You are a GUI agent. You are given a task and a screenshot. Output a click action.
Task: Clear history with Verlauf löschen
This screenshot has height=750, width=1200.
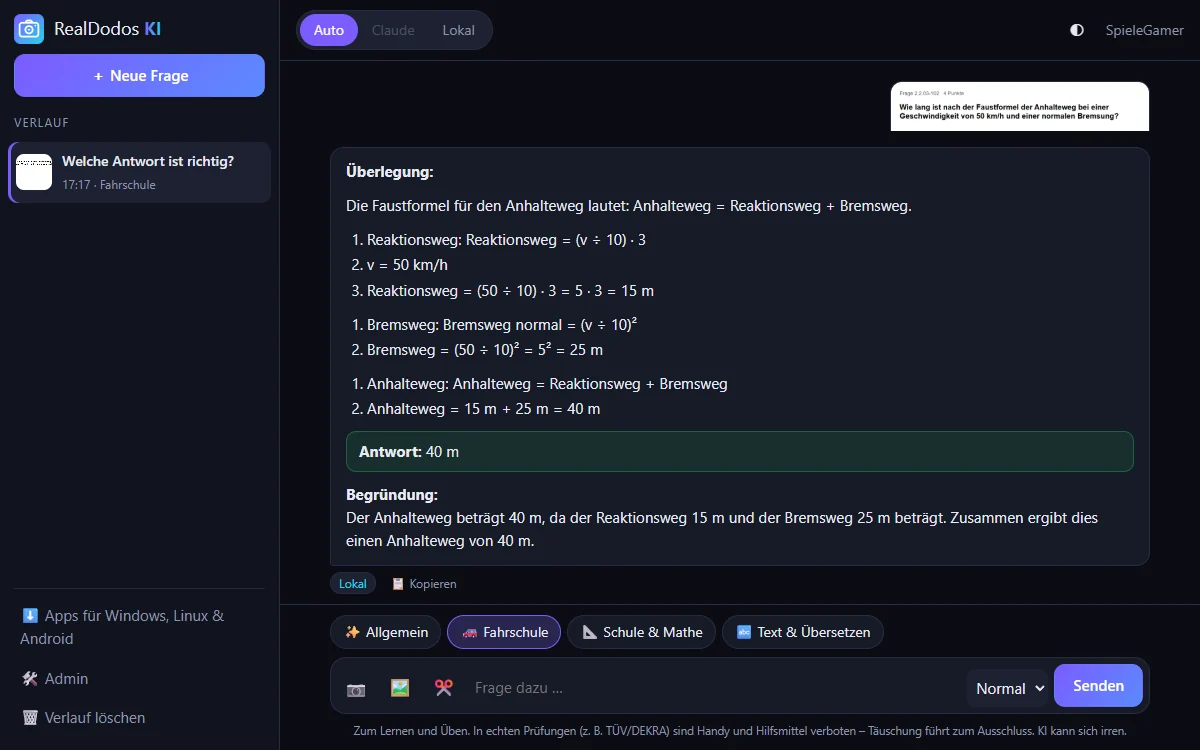point(83,717)
